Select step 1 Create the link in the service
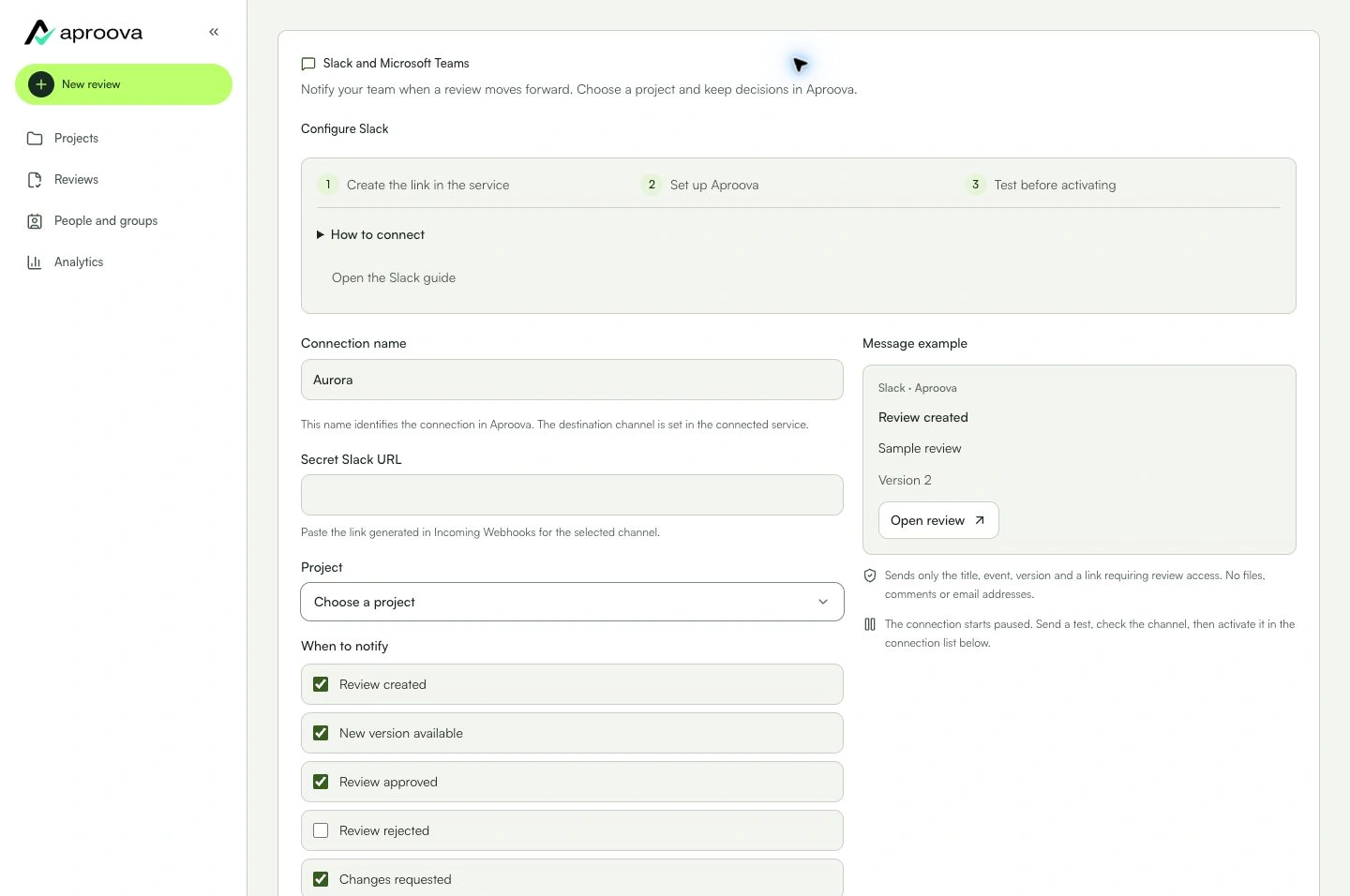1350x896 pixels. point(414,185)
